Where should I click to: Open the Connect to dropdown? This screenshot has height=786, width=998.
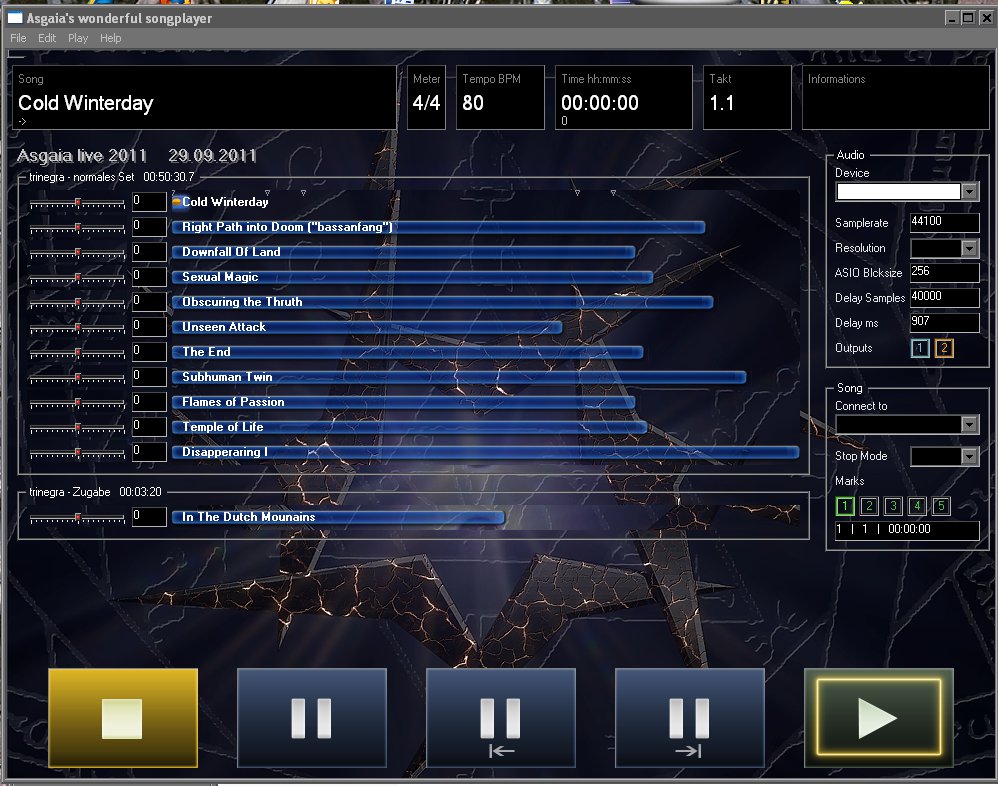[969, 425]
